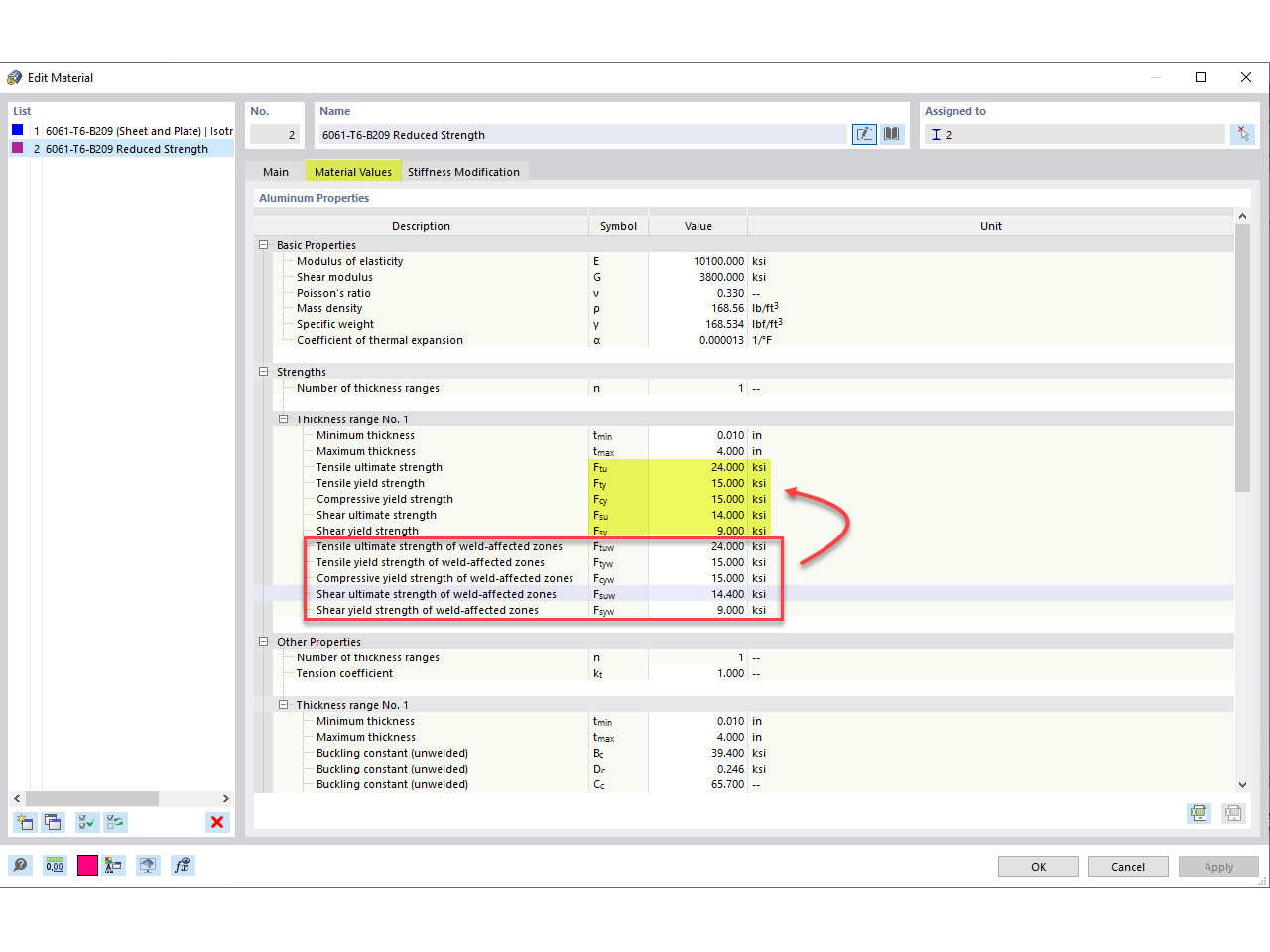This screenshot has width=1270, height=952.
Task: Open the units and decimals icon
Action: (55, 865)
